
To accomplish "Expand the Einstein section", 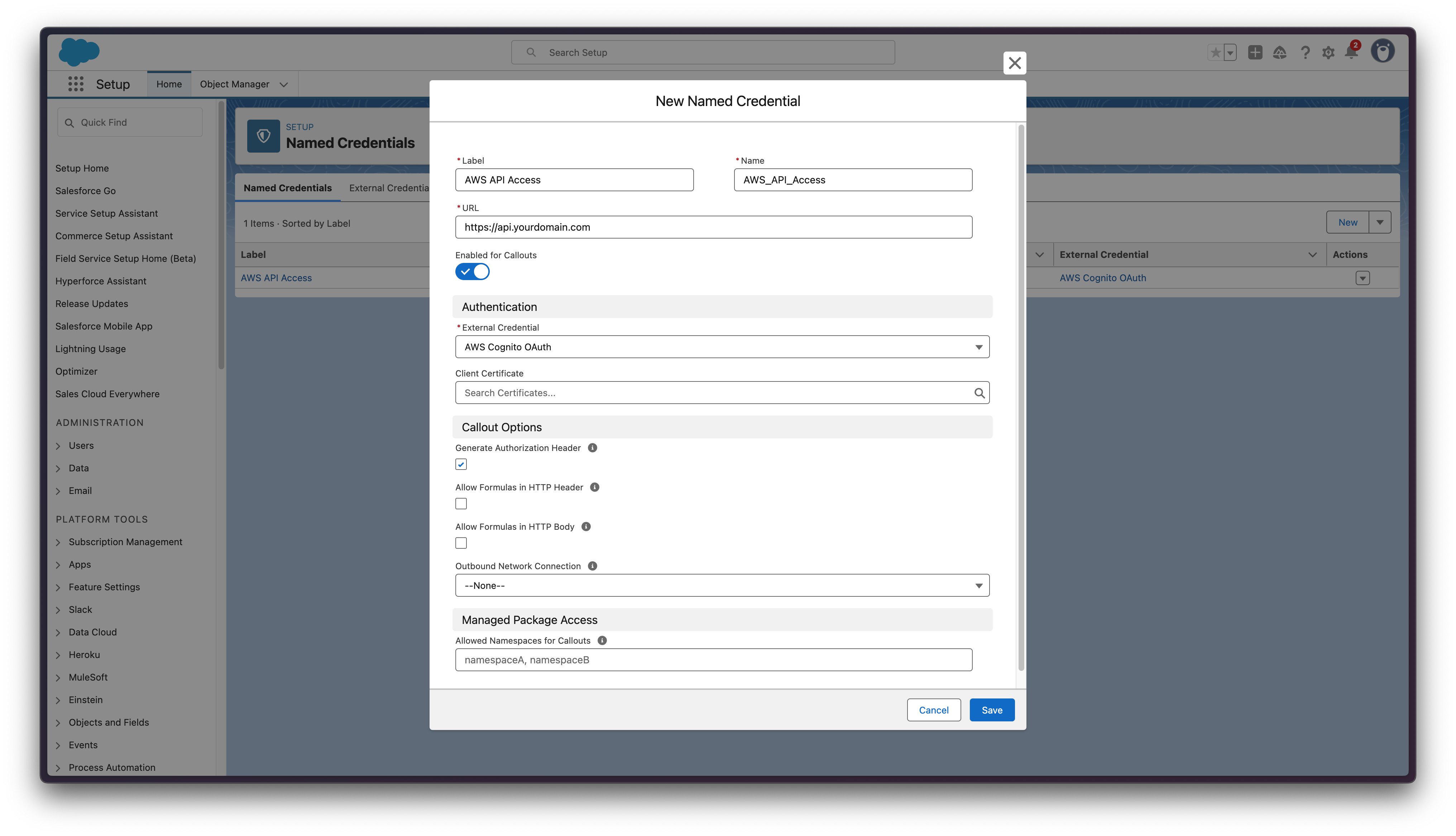I will coord(58,700).
